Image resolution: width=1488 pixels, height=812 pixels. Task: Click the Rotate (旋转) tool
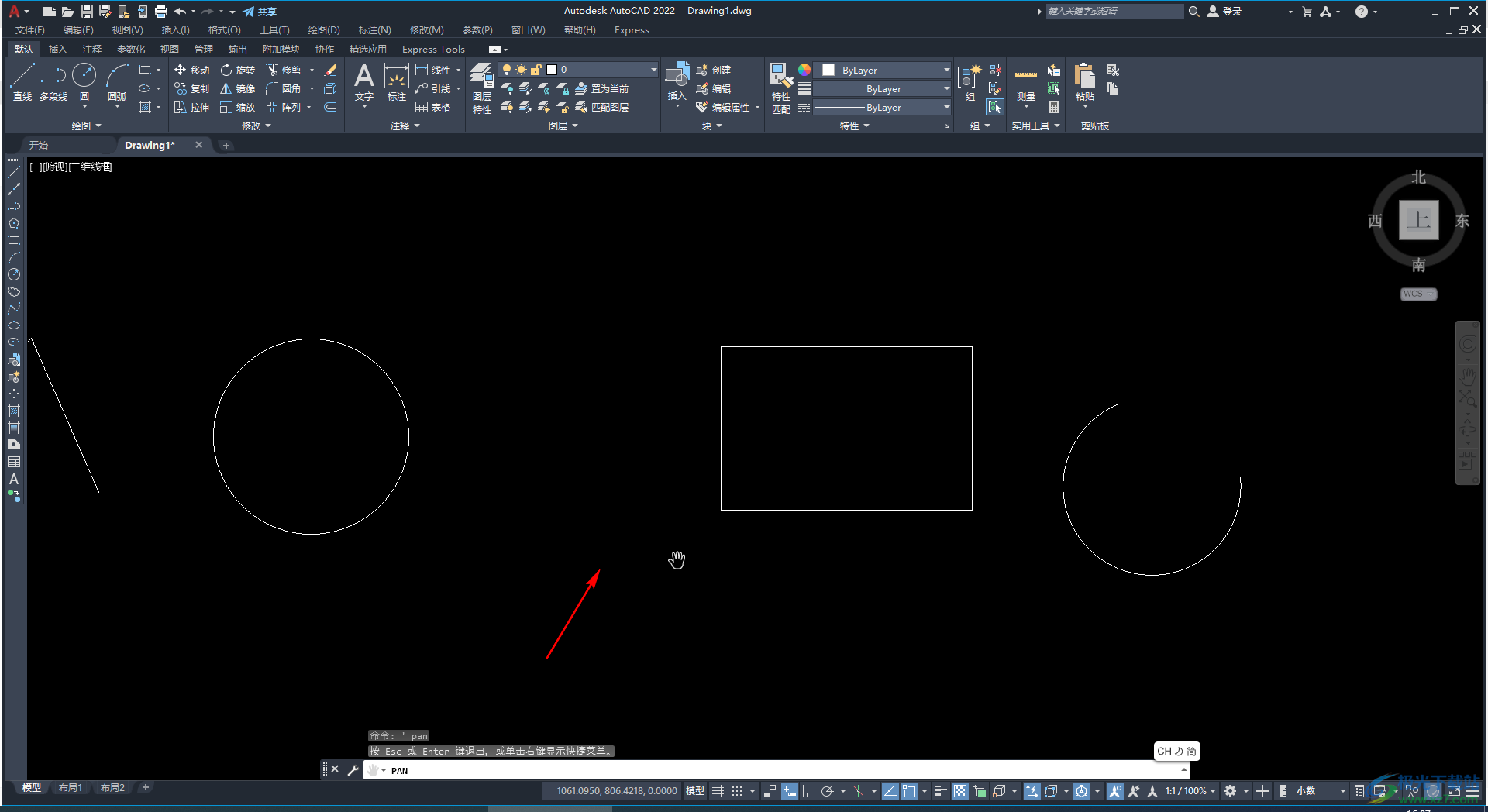pos(237,70)
